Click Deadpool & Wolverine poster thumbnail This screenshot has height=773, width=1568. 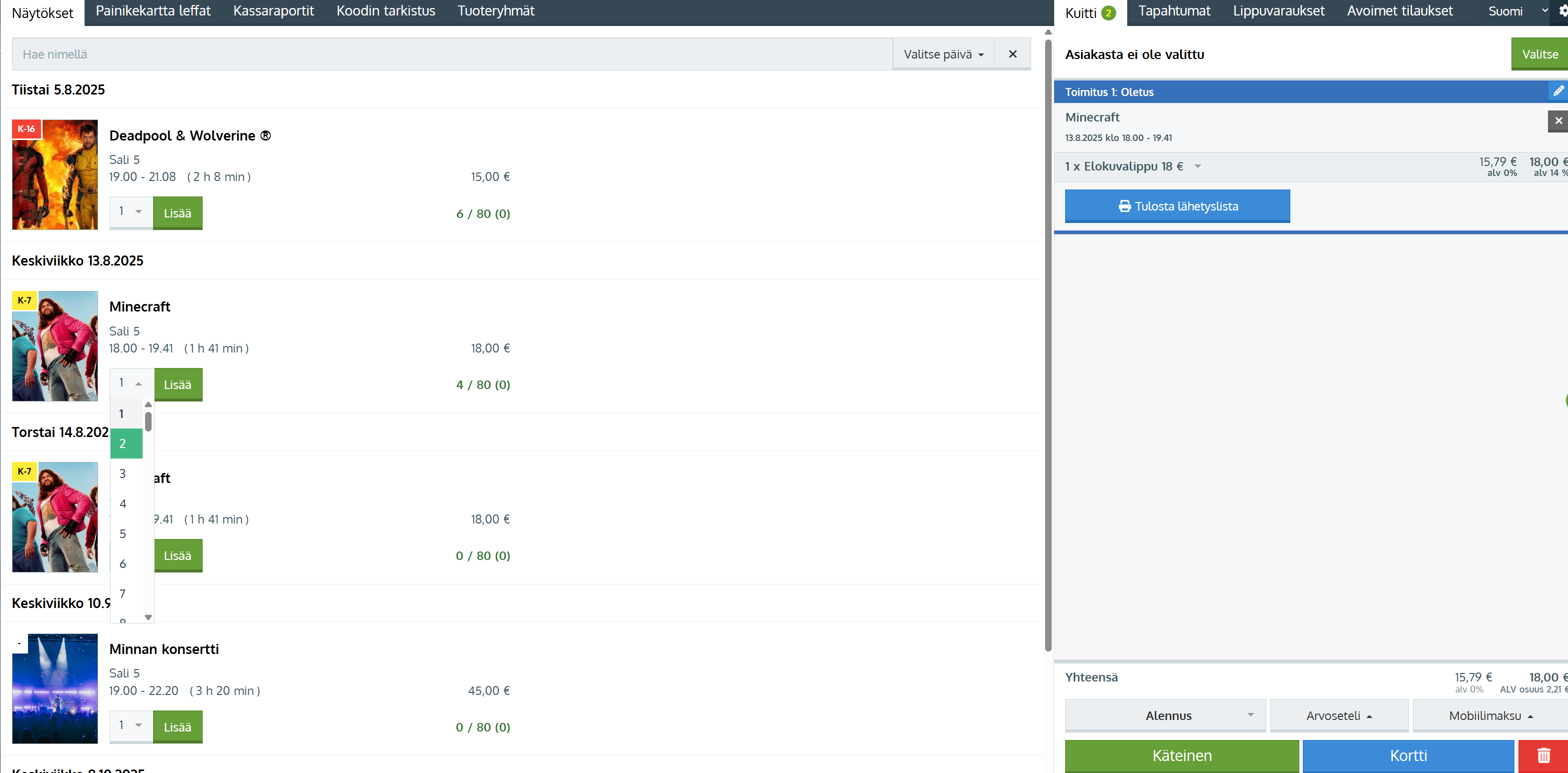[x=55, y=174]
